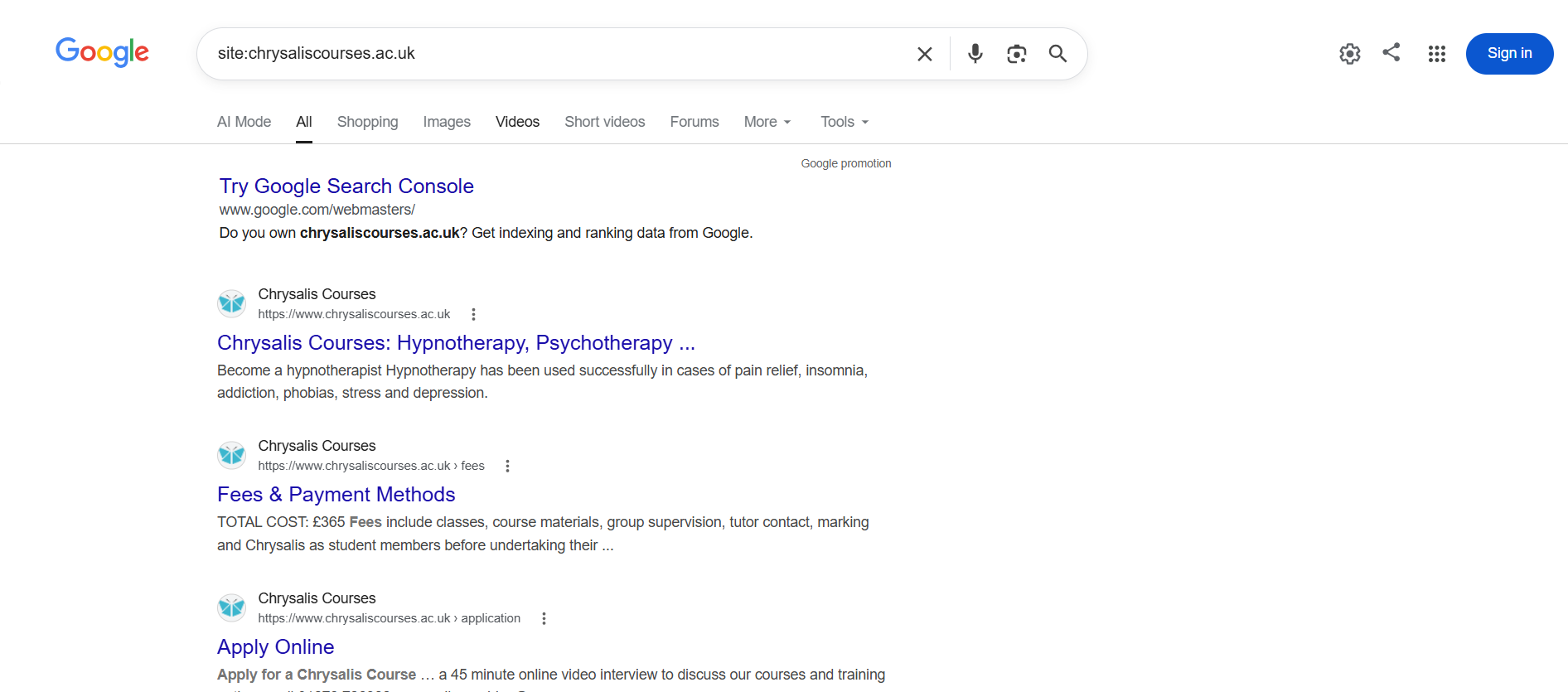Image resolution: width=1568 pixels, height=692 pixels.
Task: Click the Google logo
Action: point(102,52)
